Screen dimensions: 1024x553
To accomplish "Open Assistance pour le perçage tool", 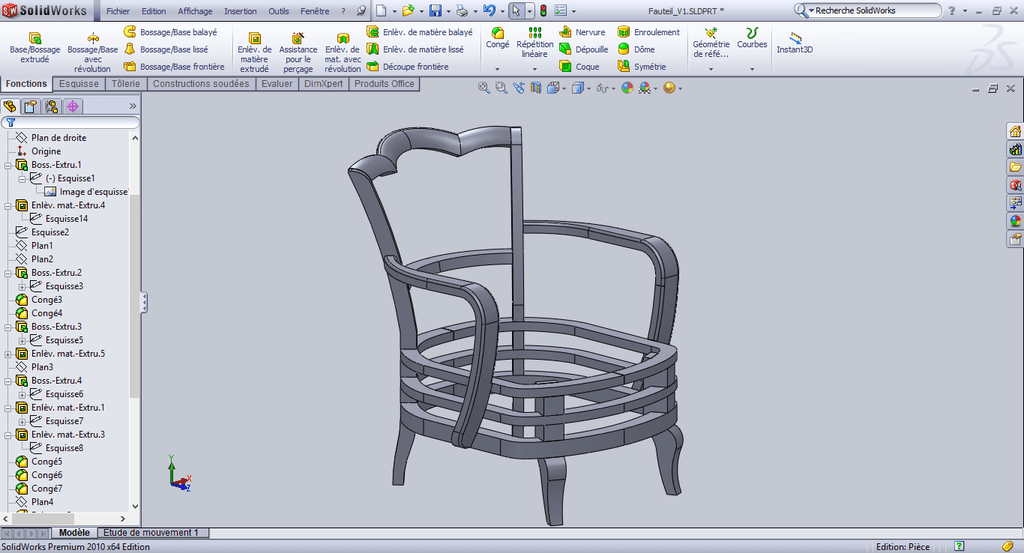I will (x=298, y=52).
